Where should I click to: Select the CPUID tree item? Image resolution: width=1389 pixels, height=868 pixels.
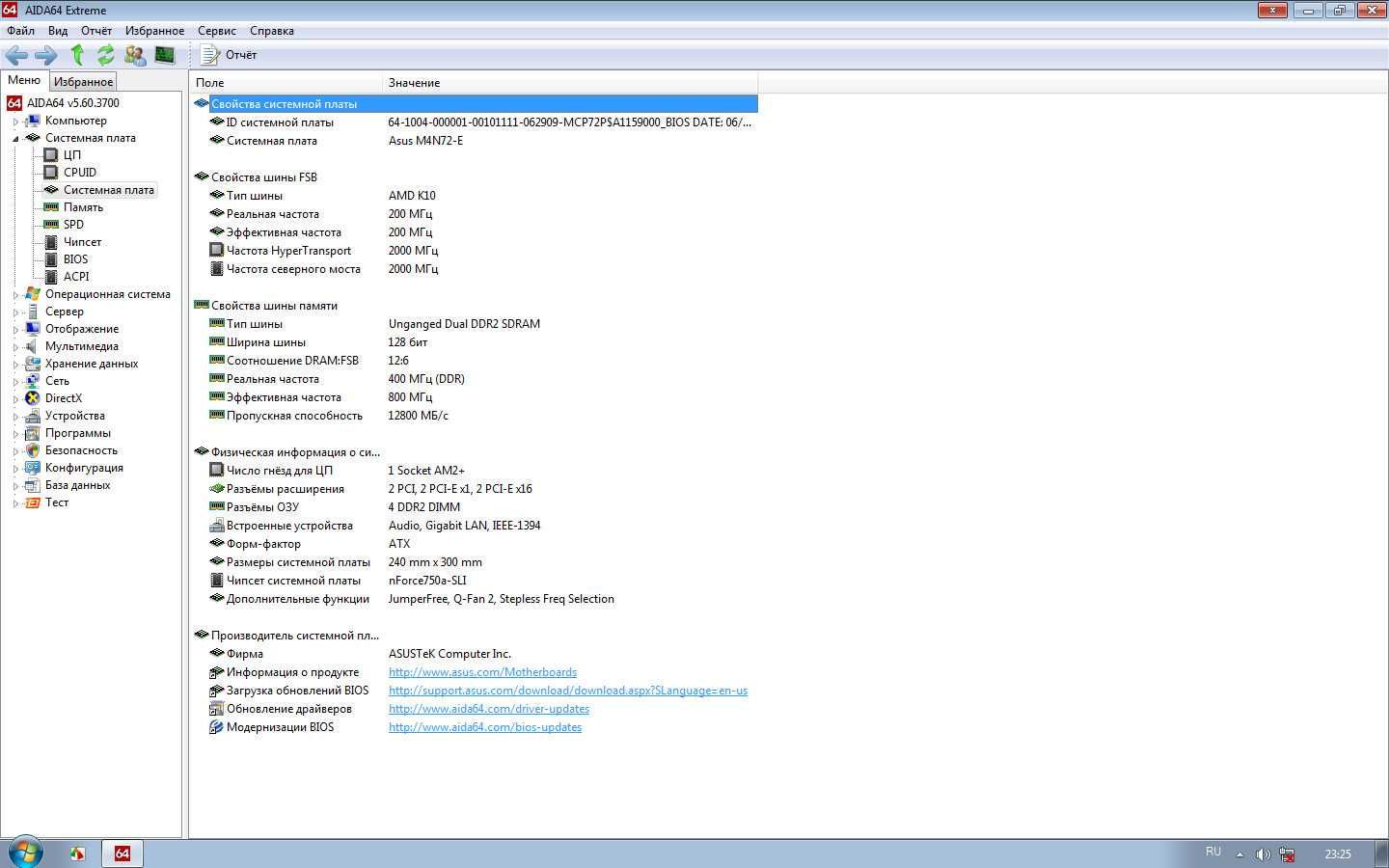80,173
